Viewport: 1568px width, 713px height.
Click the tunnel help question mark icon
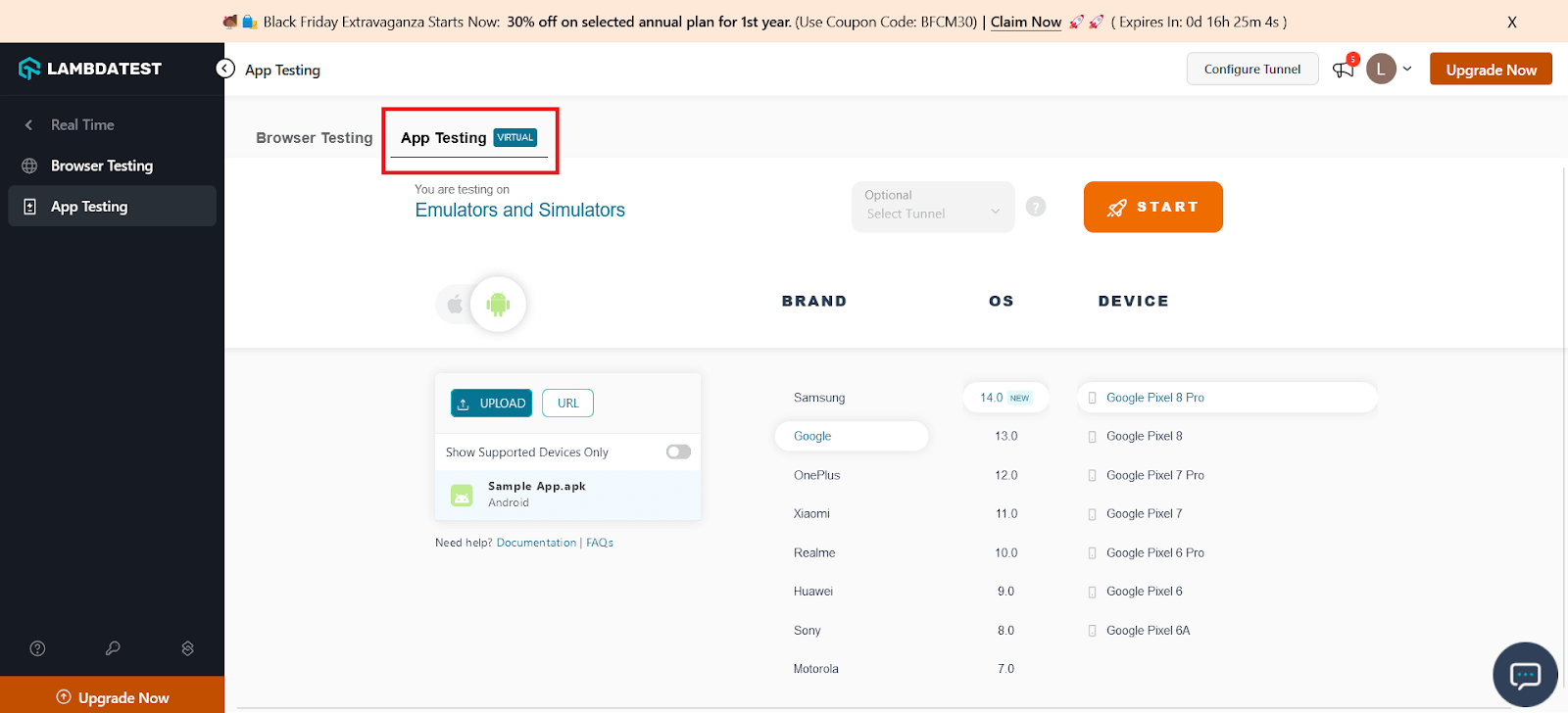coord(1036,207)
